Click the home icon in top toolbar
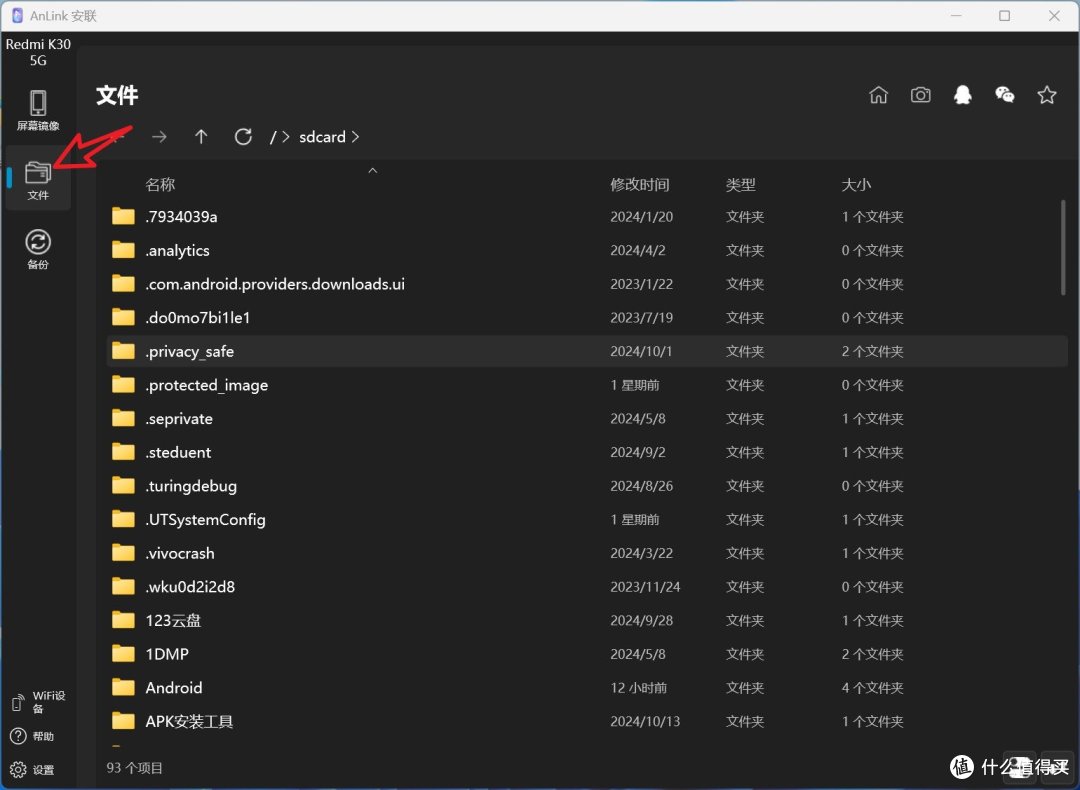 coord(878,95)
